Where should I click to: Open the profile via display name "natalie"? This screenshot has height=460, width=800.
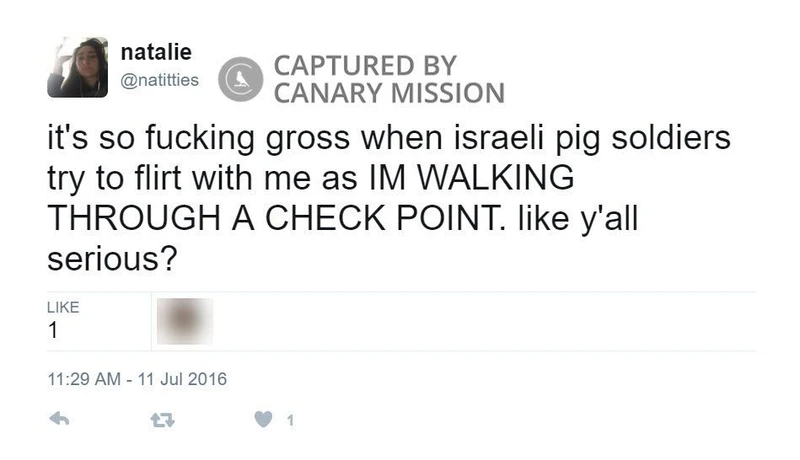tap(148, 50)
